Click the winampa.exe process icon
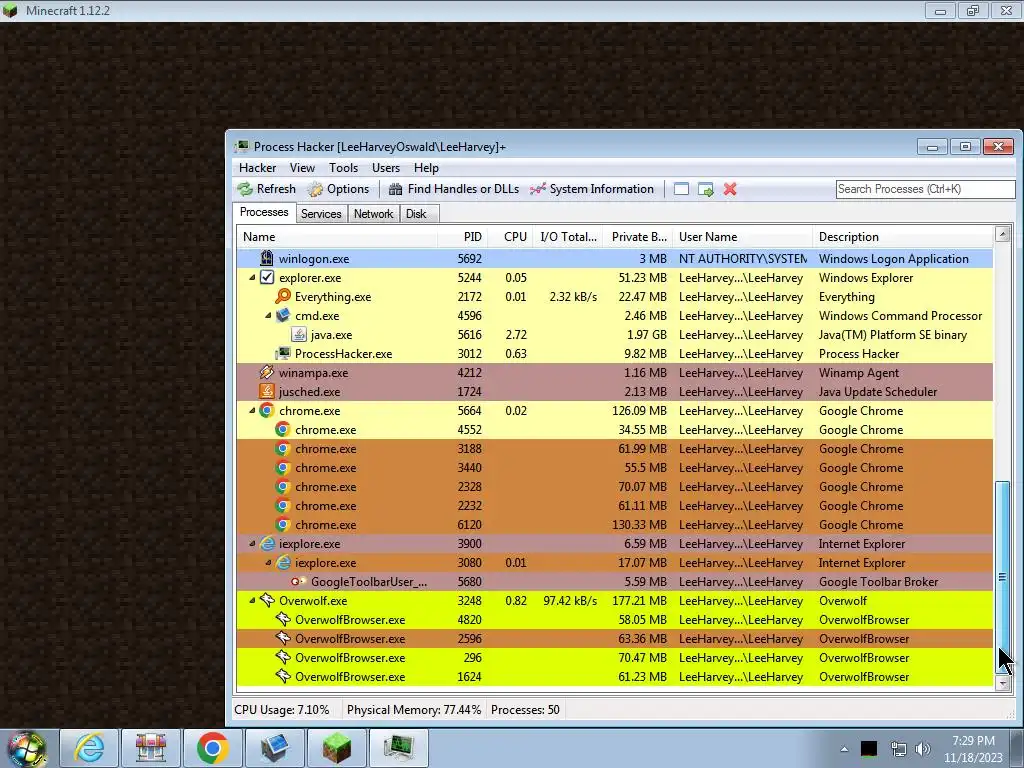1024x768 pixels. (266, 372)
